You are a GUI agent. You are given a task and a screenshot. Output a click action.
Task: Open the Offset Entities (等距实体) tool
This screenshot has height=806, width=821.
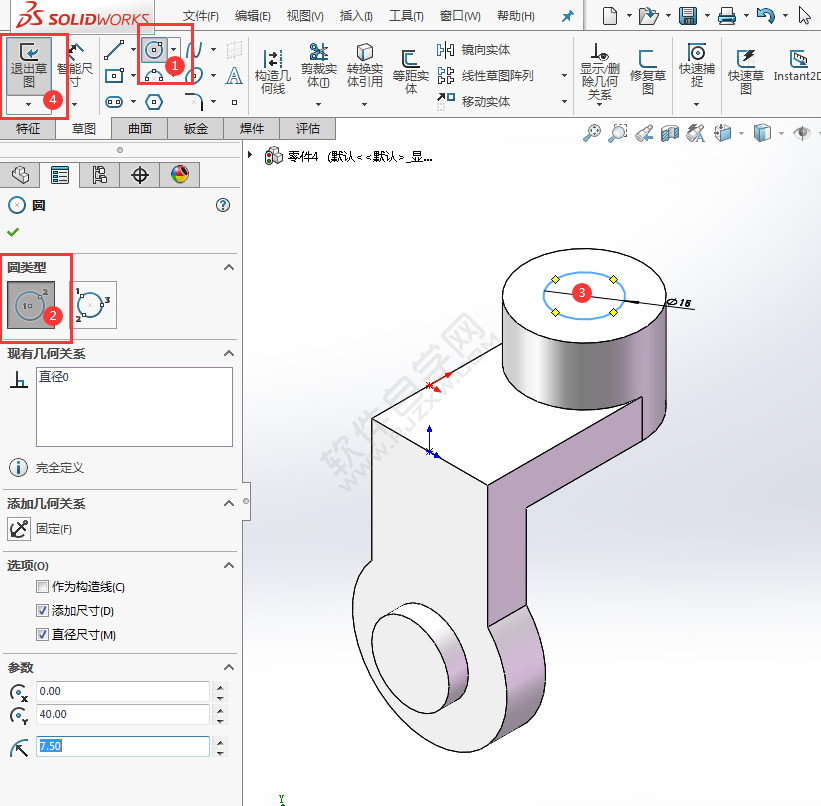tap(411, 70)
